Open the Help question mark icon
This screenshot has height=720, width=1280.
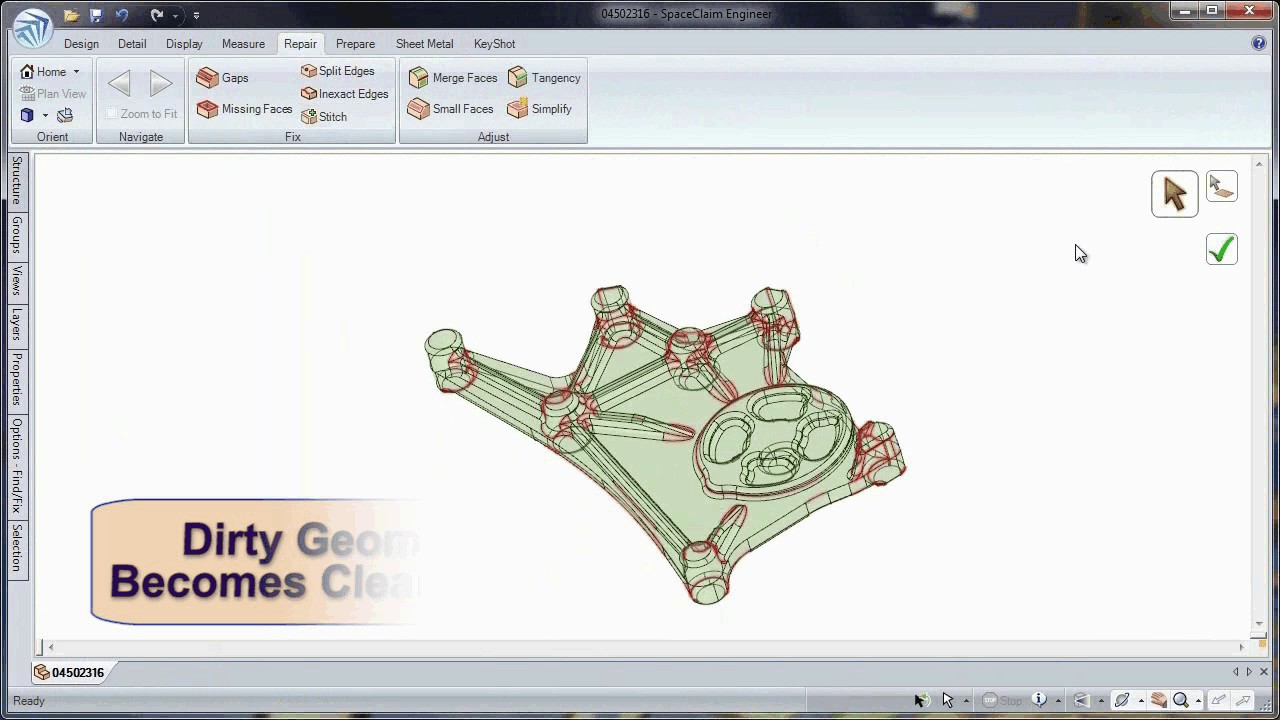(x=1259, y=43)
